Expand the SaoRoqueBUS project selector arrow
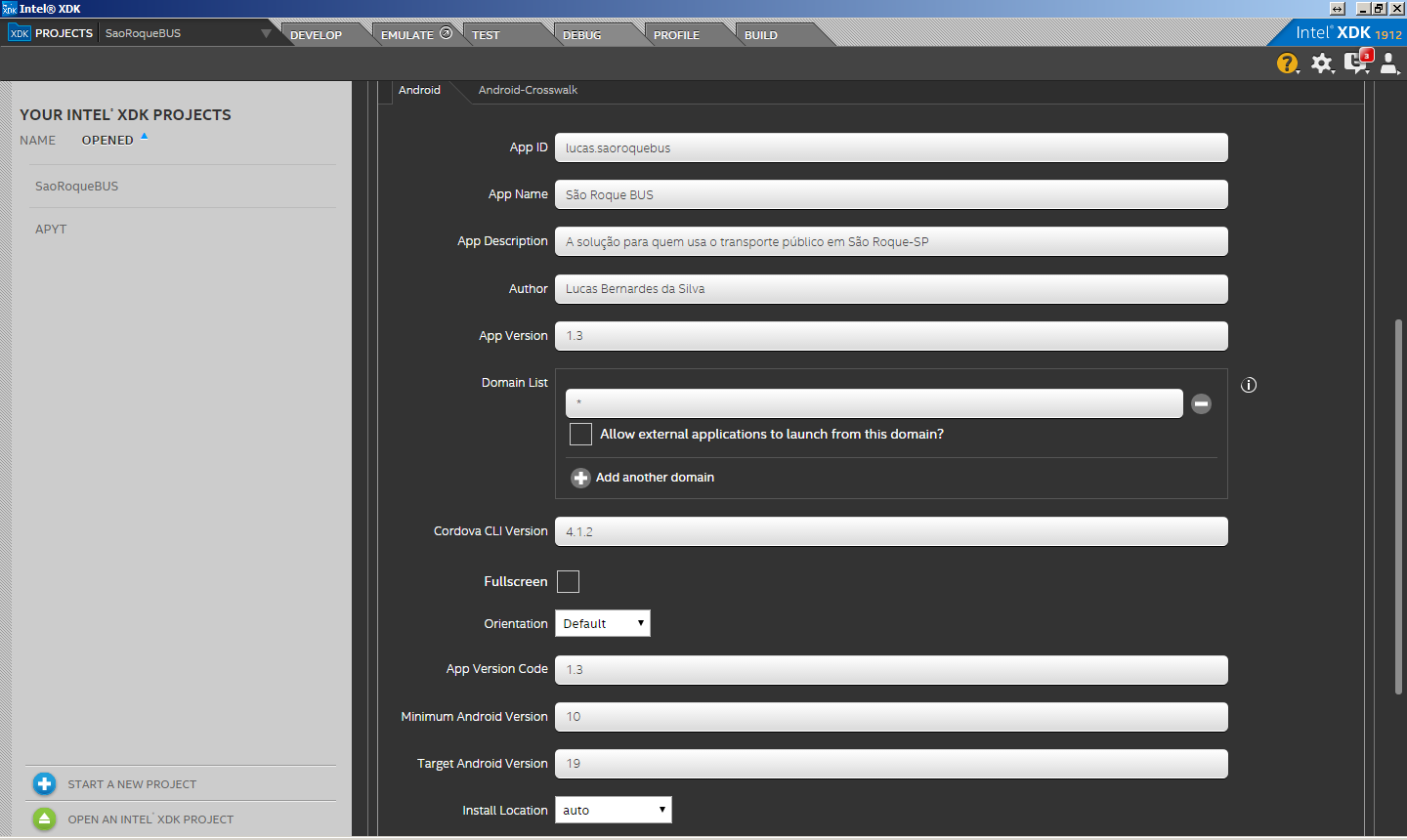1407x840 pixels. pyautogui.click(x=266, y=33)
